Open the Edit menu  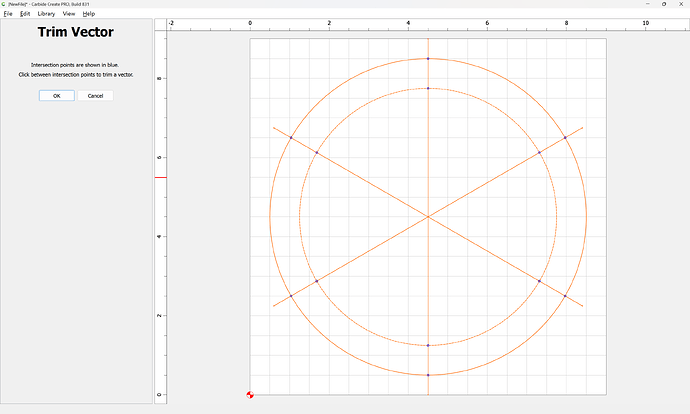point(25,14)
